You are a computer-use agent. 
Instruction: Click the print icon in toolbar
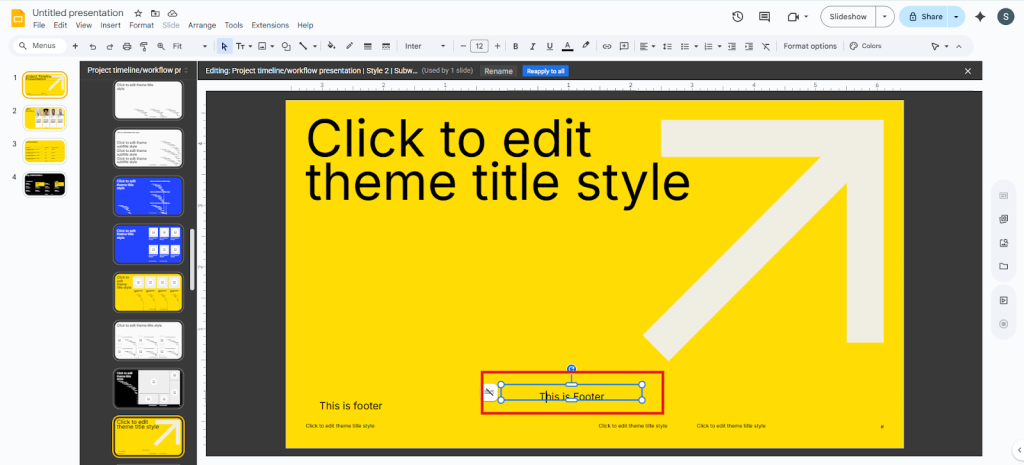pyautogui.click(x=126, y=46)
